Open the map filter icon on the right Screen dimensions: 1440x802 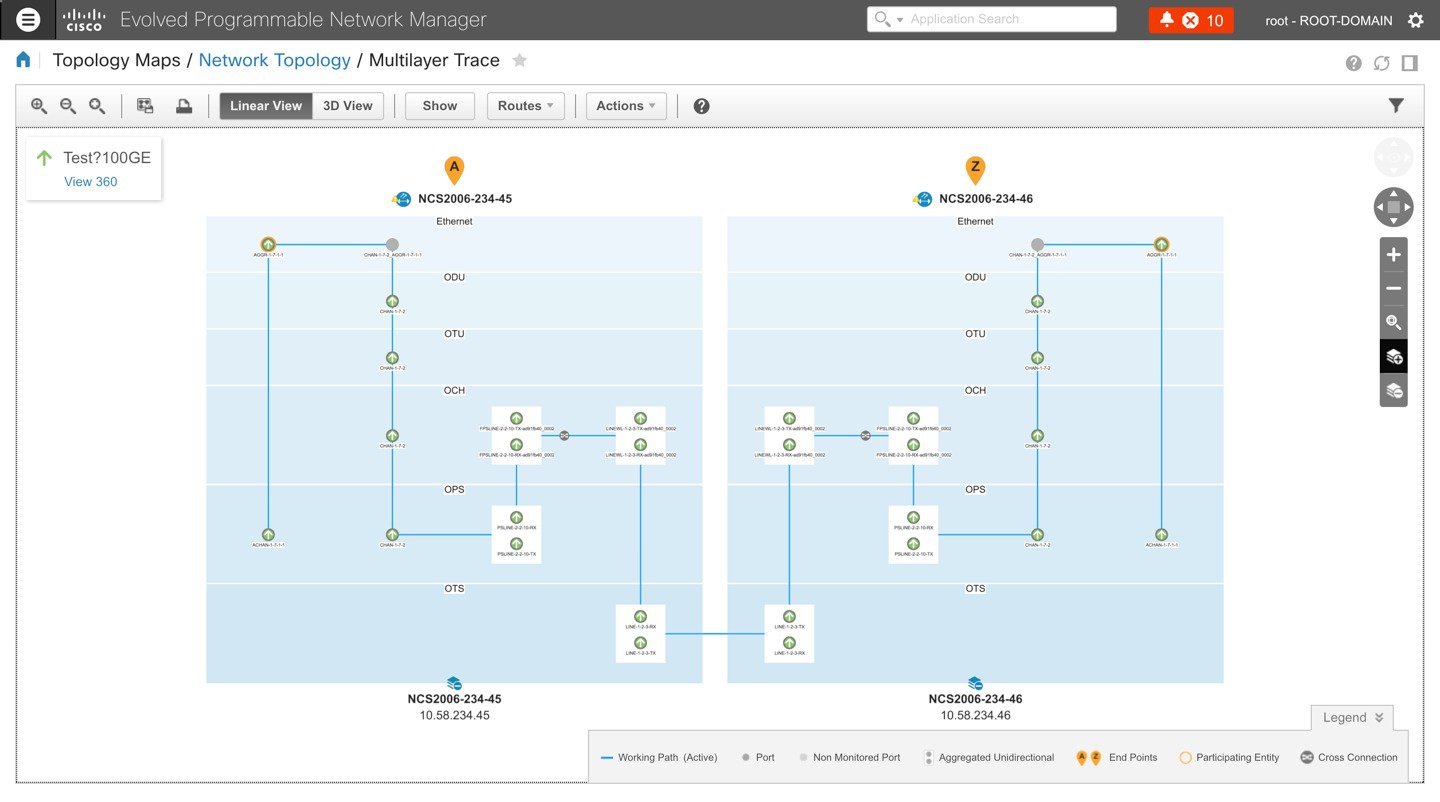point(1396,104)
